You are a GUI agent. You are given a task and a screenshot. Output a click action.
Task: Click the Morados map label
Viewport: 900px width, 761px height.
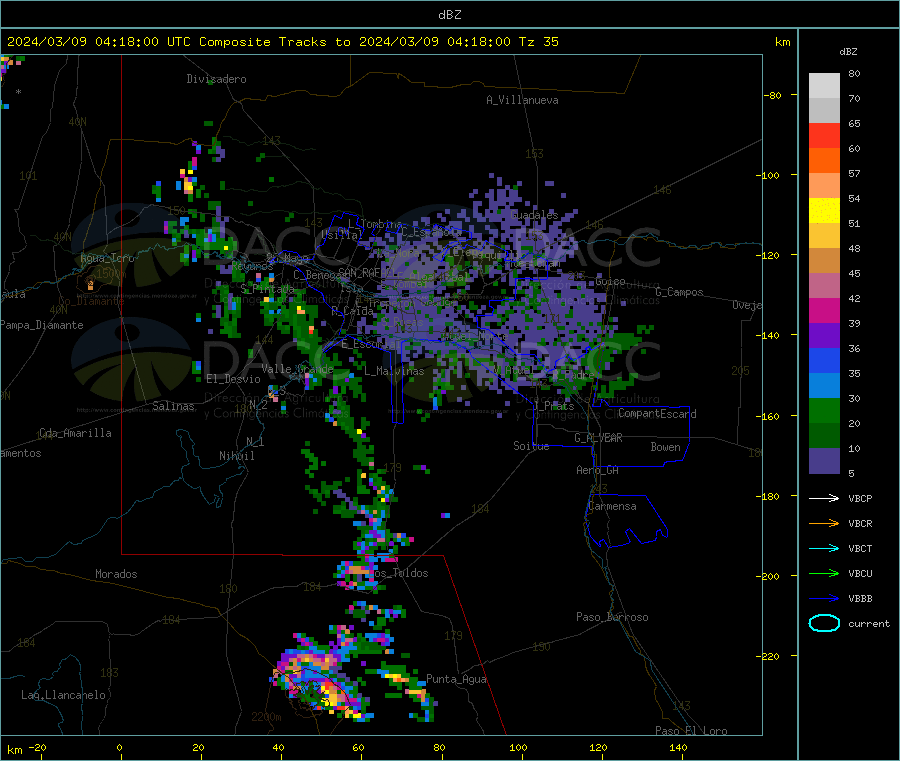point(116,574)
